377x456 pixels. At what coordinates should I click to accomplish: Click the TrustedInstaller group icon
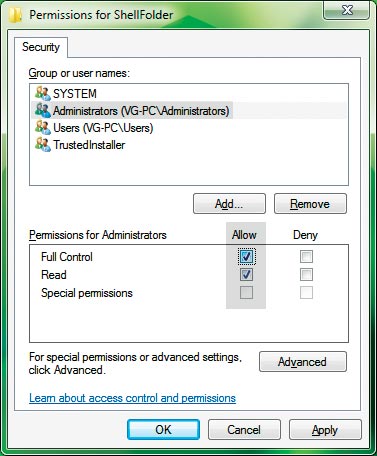click(43, 145)
